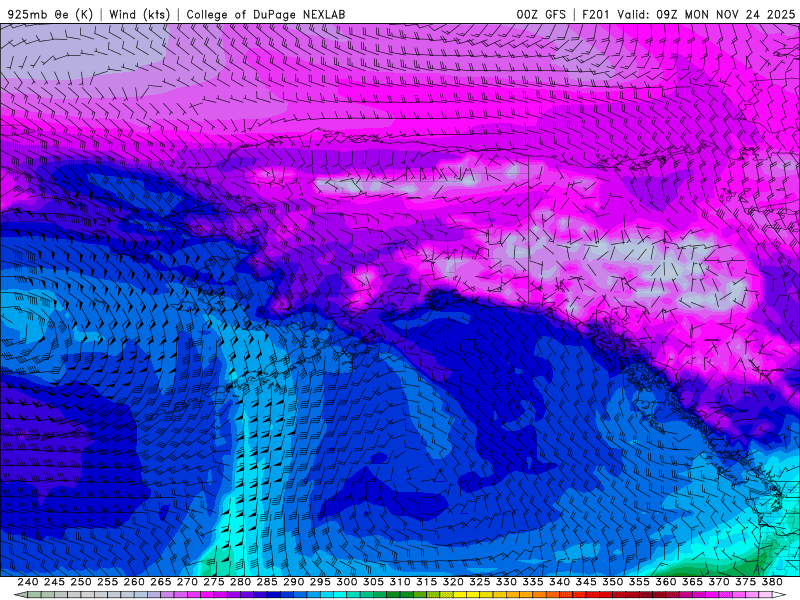Select the 265 value on color scale

160,582
